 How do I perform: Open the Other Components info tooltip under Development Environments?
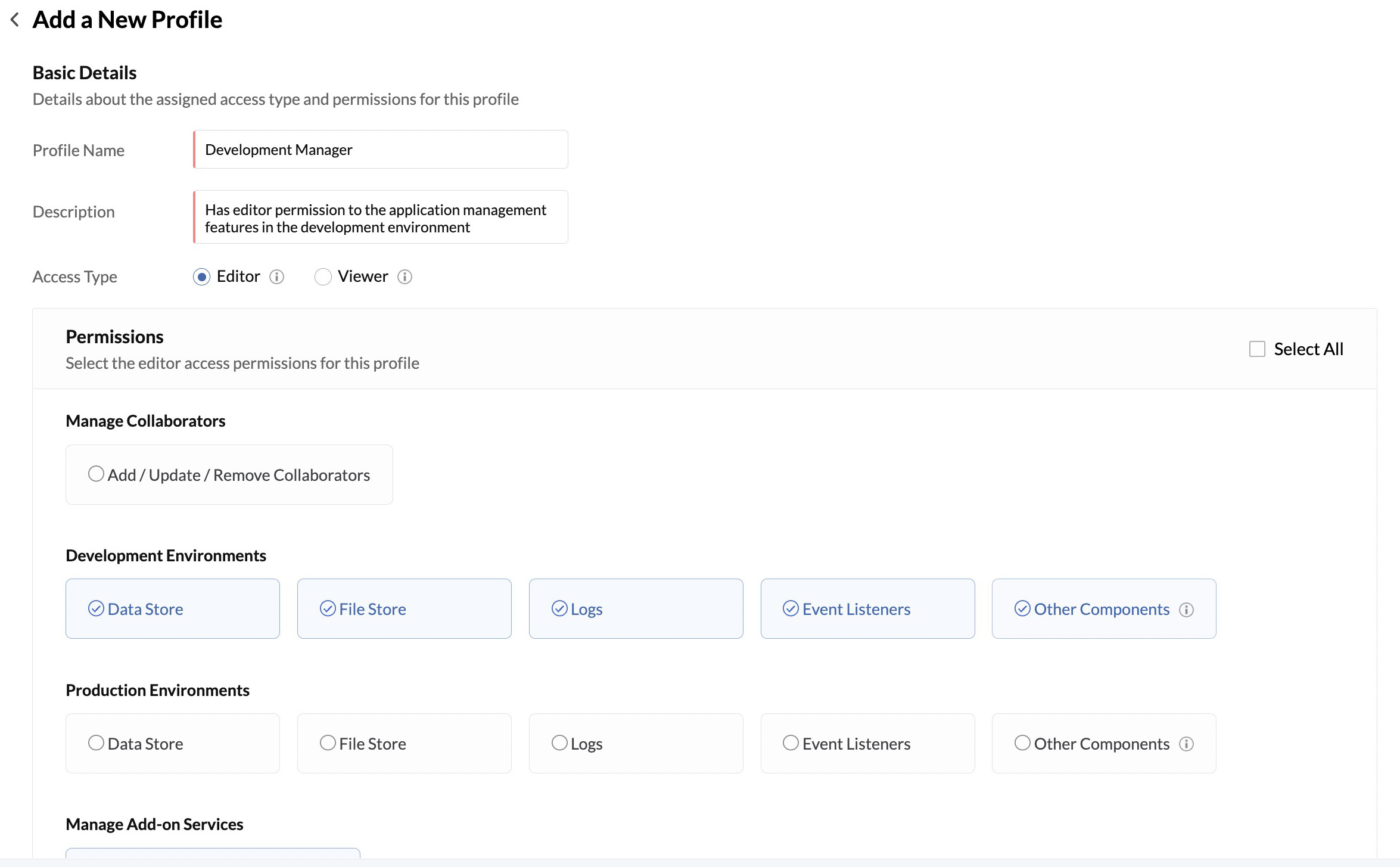(x=1187, y=609)
